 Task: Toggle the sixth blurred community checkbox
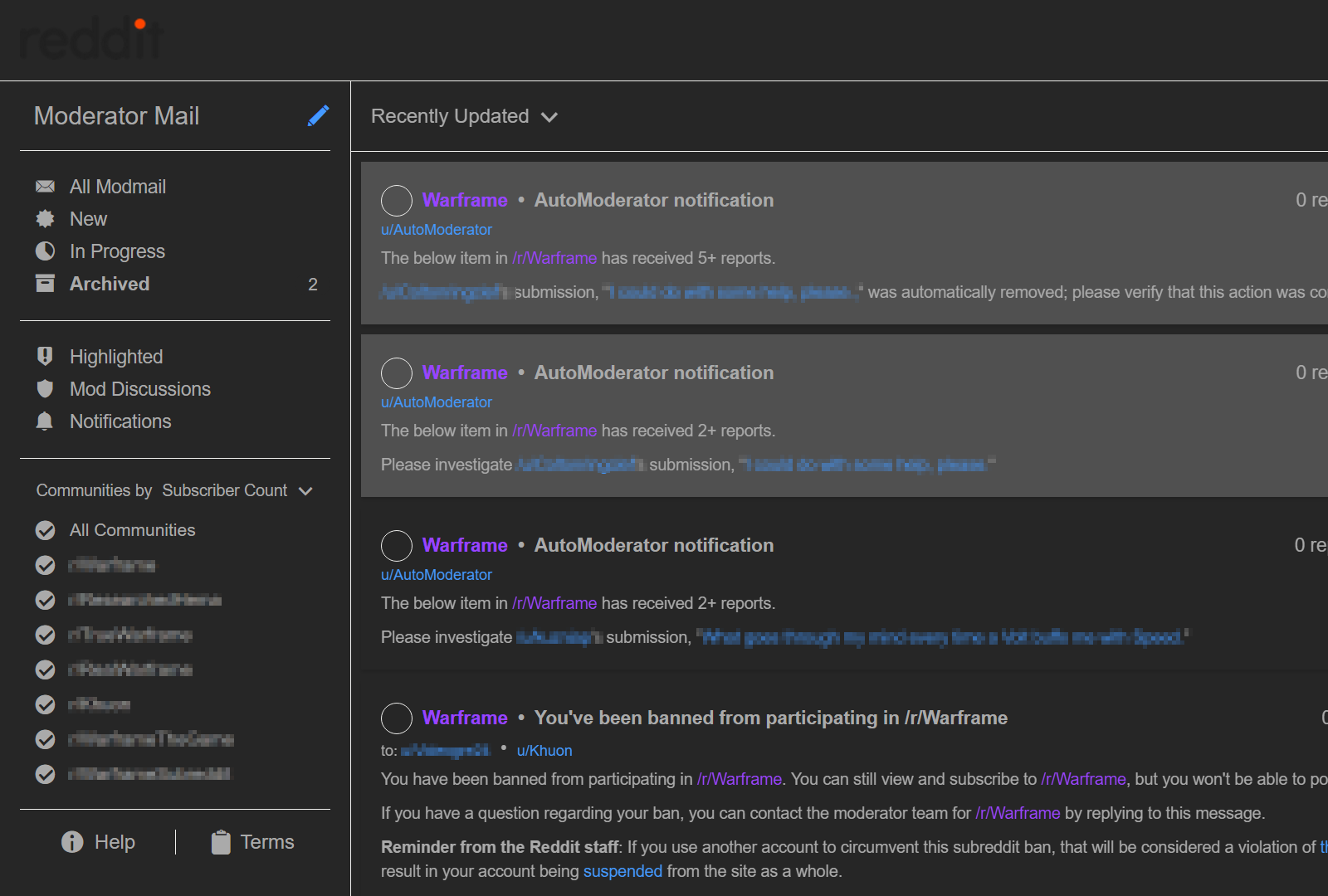pyautogui.click(x=46, y=739)
